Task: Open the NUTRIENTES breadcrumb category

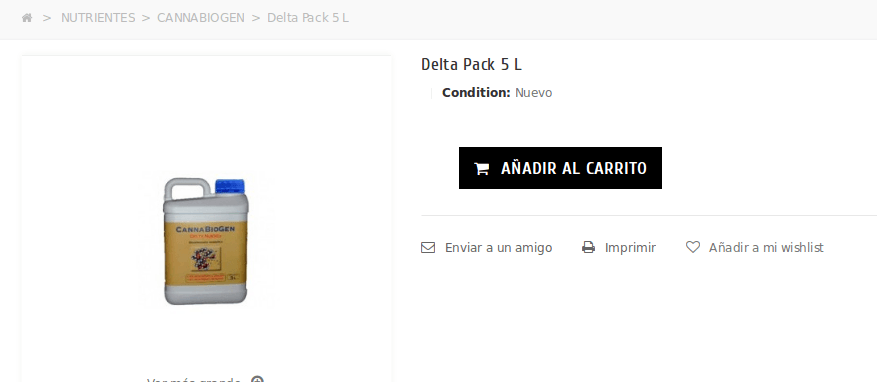Action: pyautogui.click(x=98, y=18)
